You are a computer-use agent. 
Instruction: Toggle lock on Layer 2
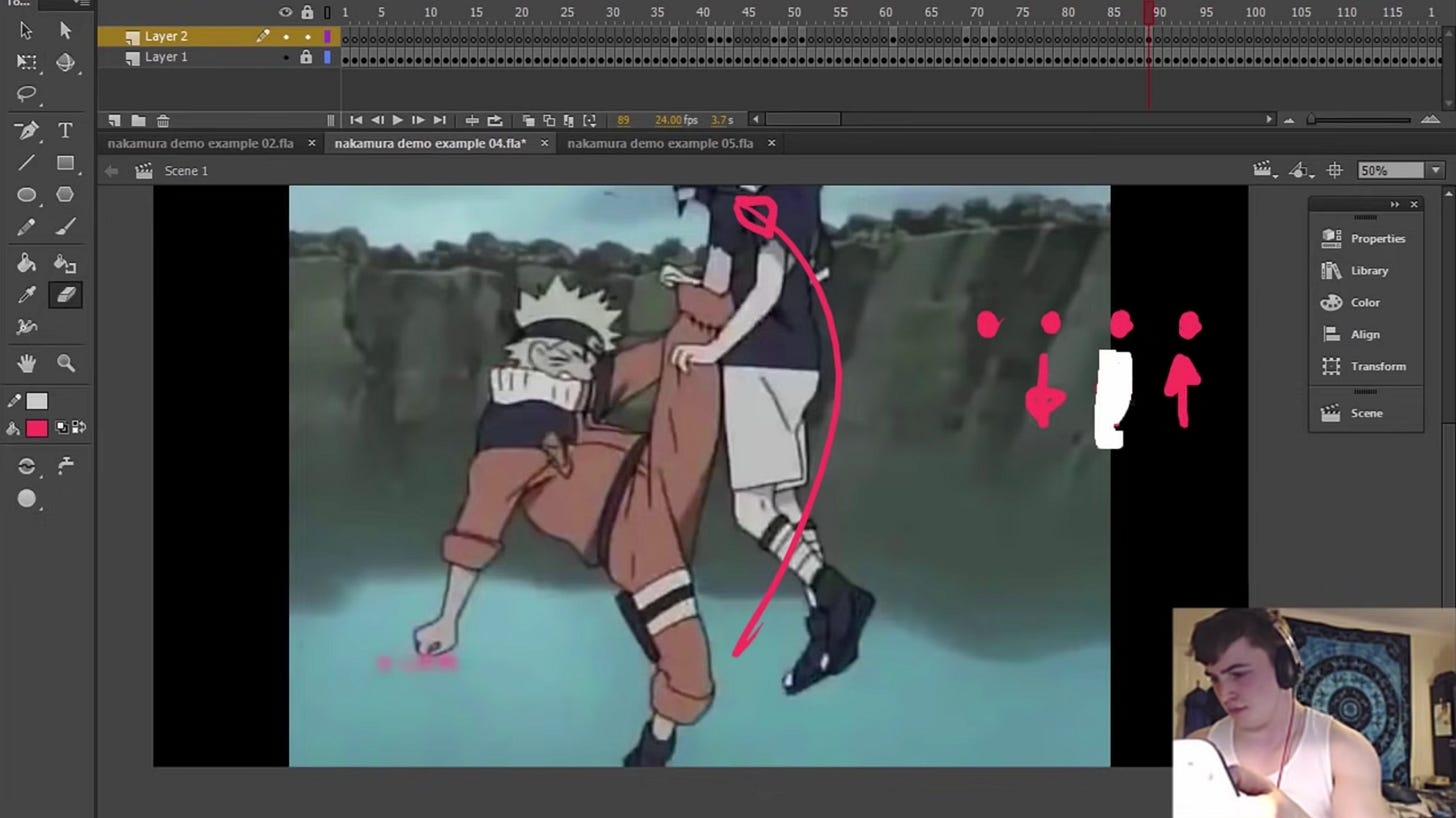click(307, 36)
